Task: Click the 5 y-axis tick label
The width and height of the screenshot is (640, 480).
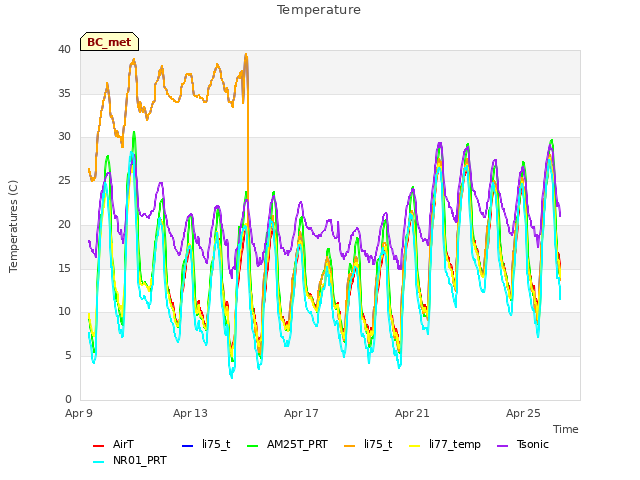Action: click(68, 356)
